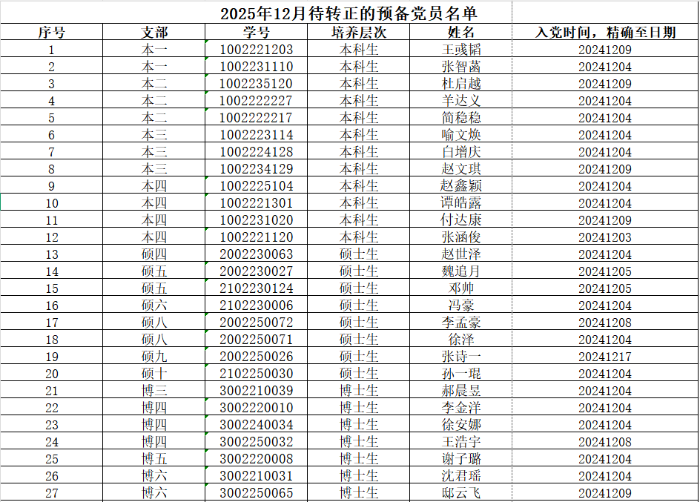The height and width of the screenshot is (502, 700).
Task: Select student ID cell 3002210031
Action: point(256,476)
